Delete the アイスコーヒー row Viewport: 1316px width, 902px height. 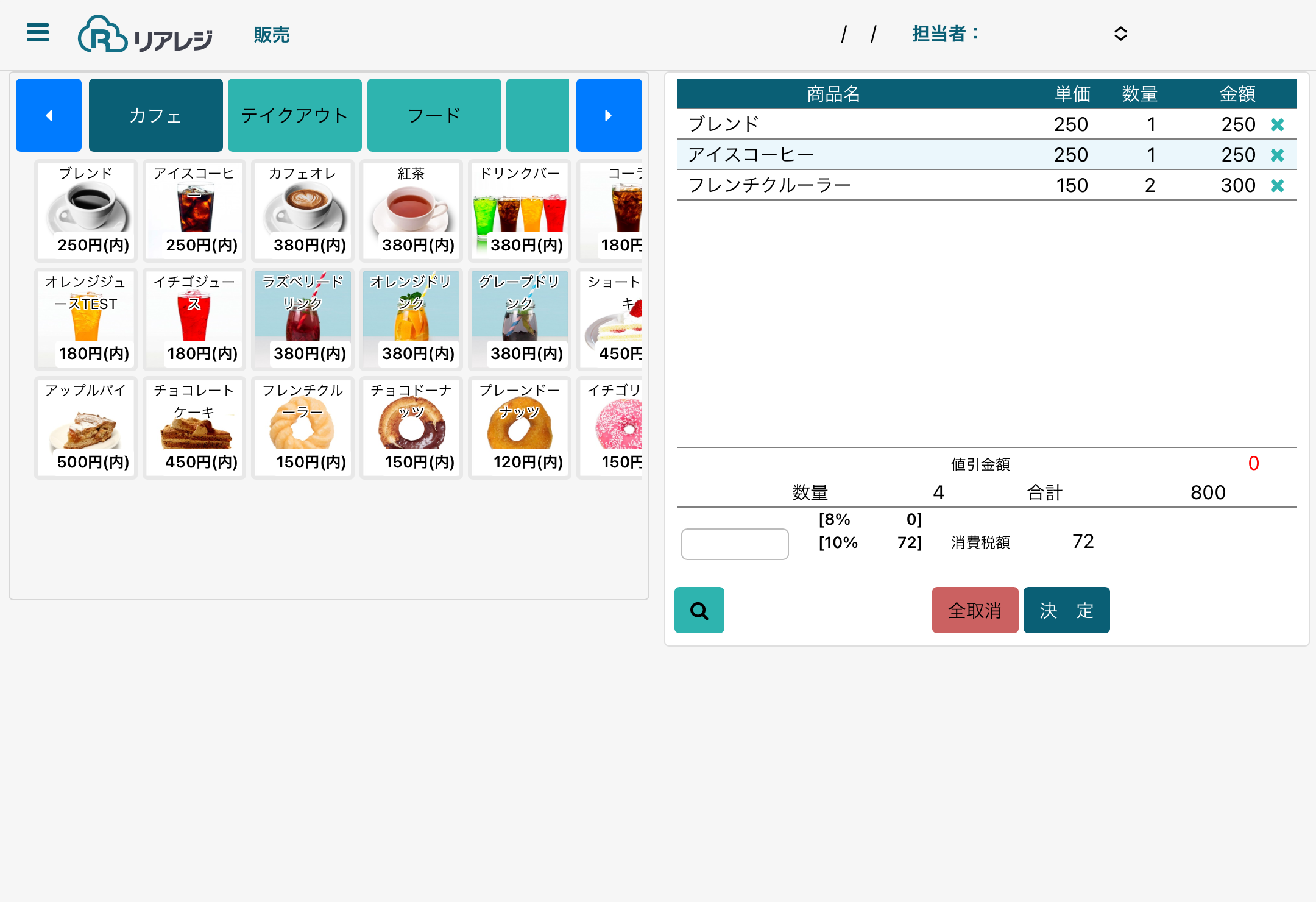pos(1277,155)
